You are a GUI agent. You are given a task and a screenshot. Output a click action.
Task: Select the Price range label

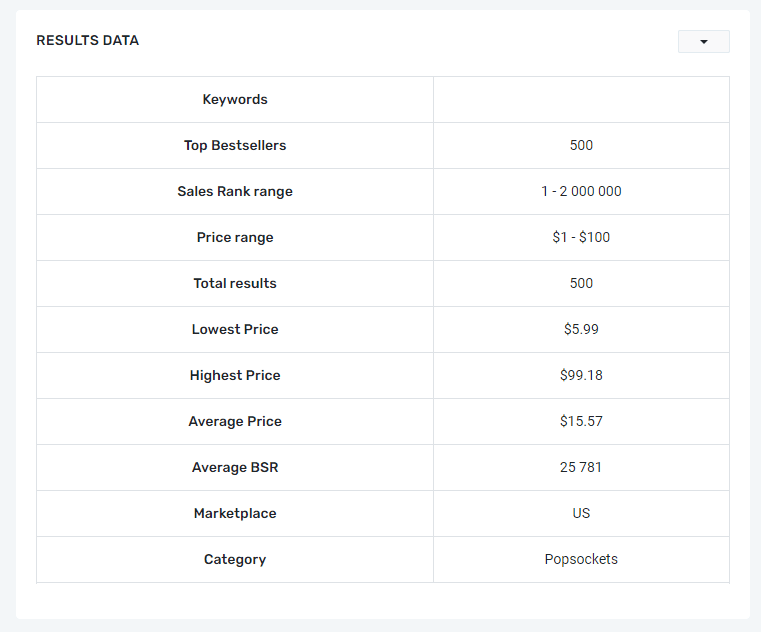pyautogui.click(x=235, y=237)
